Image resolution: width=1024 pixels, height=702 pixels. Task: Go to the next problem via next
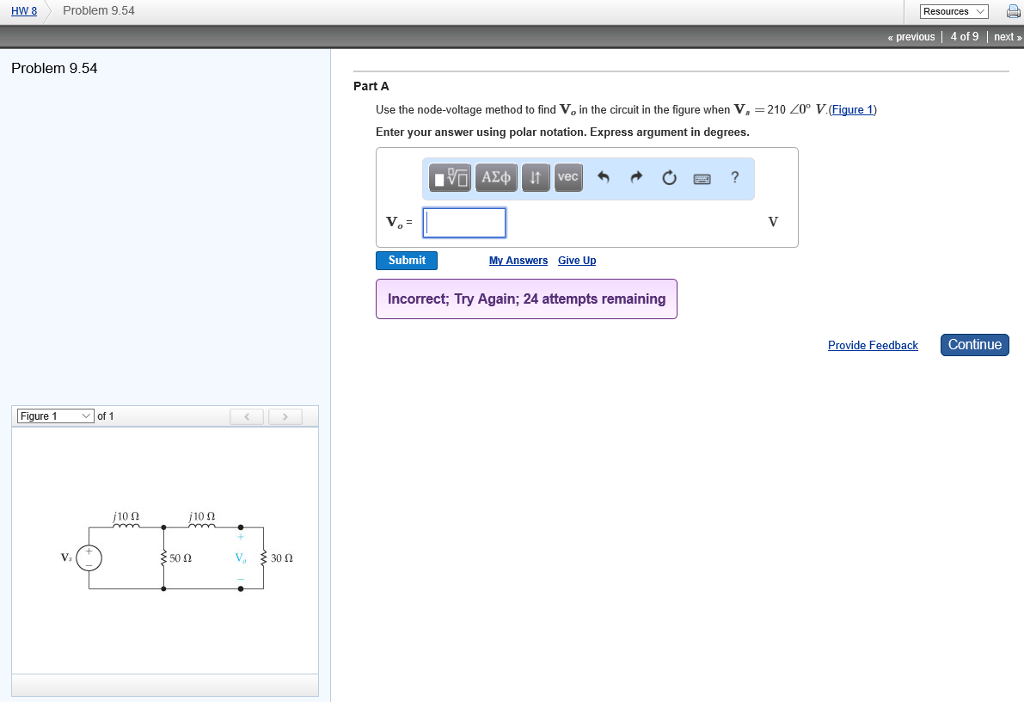[1004, 36]
